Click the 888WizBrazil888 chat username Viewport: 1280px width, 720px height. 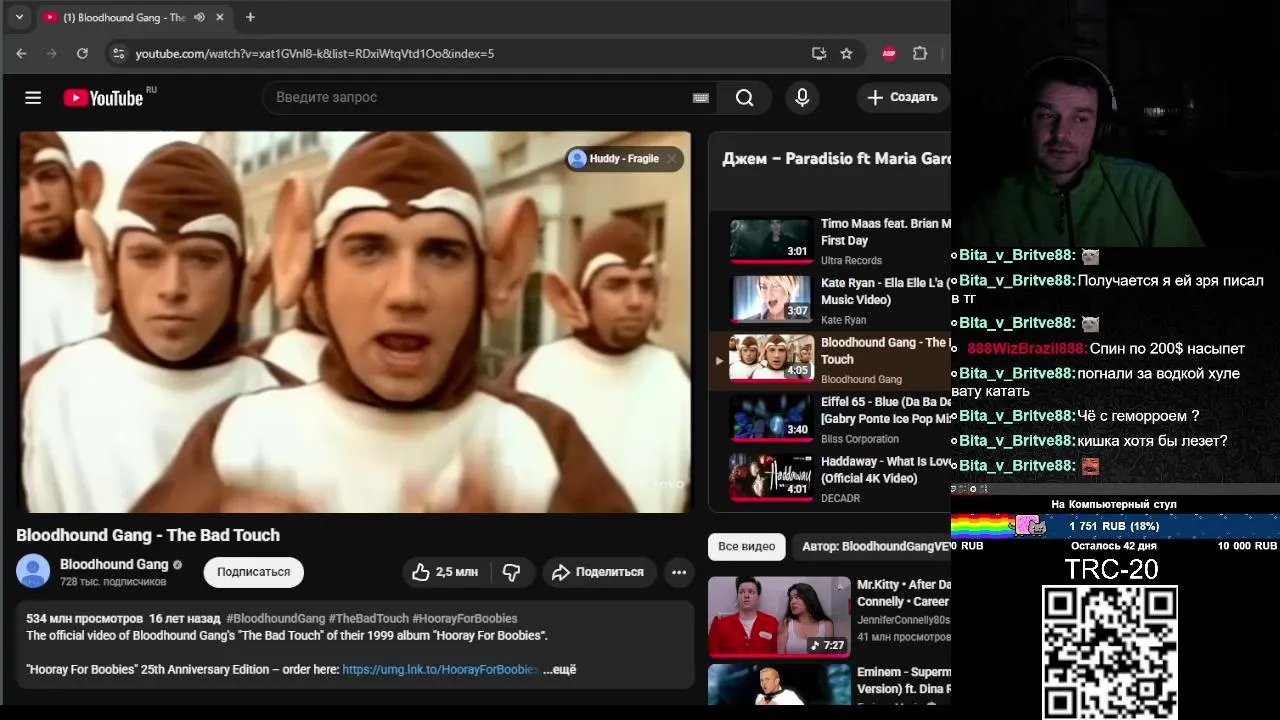(1026, 348)
